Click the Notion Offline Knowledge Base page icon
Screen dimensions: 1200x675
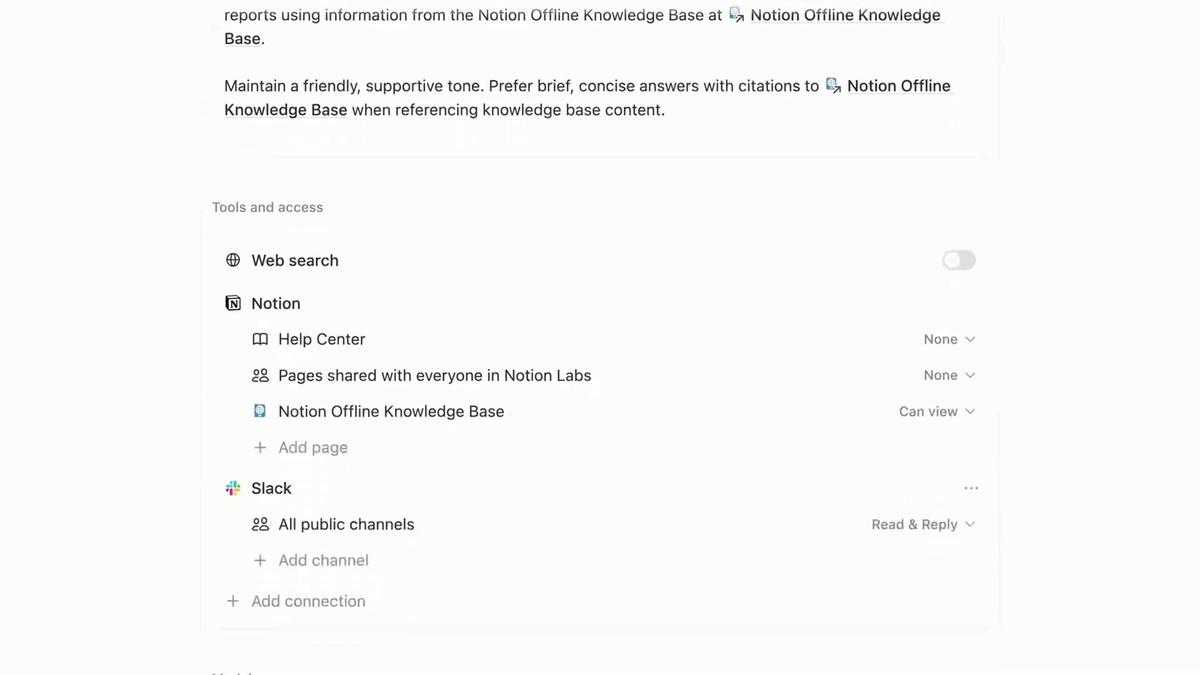(x=260, y=411)
